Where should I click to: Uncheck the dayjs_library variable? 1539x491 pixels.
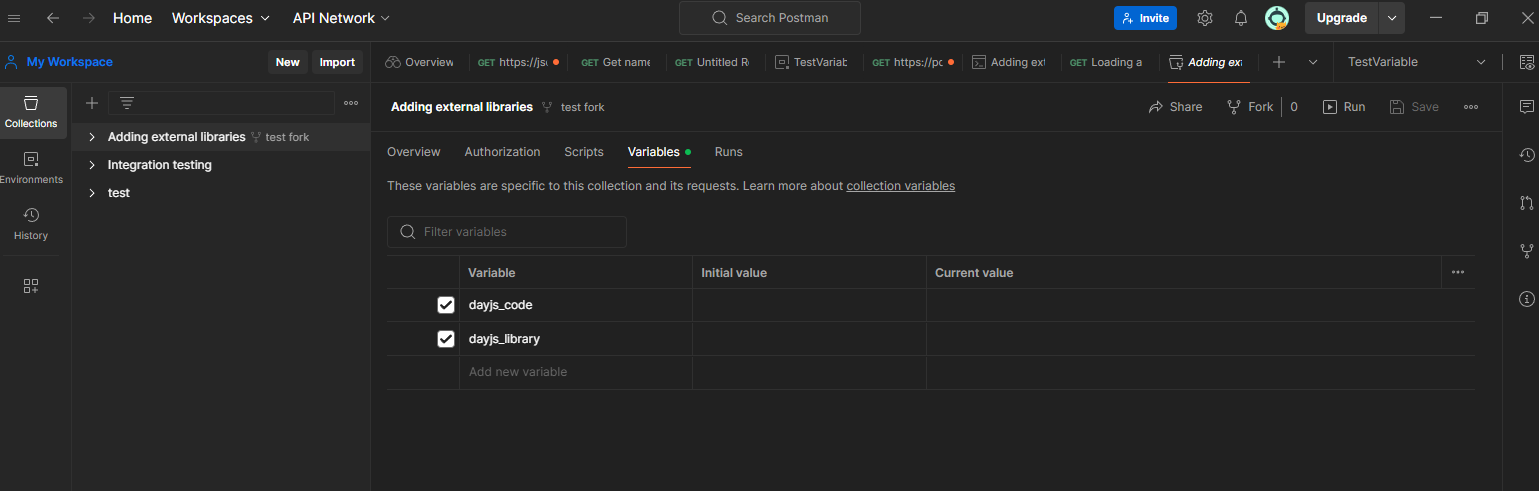(x=446, y=339)
